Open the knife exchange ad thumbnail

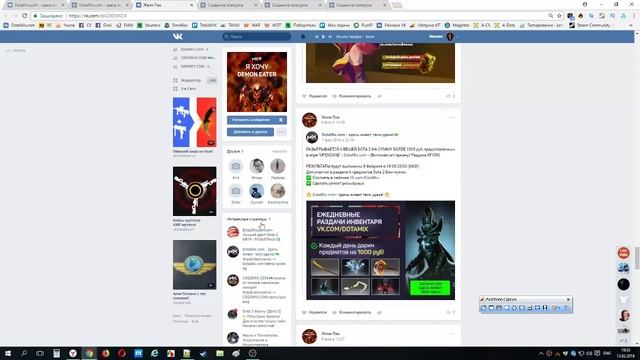click(194, 122)
